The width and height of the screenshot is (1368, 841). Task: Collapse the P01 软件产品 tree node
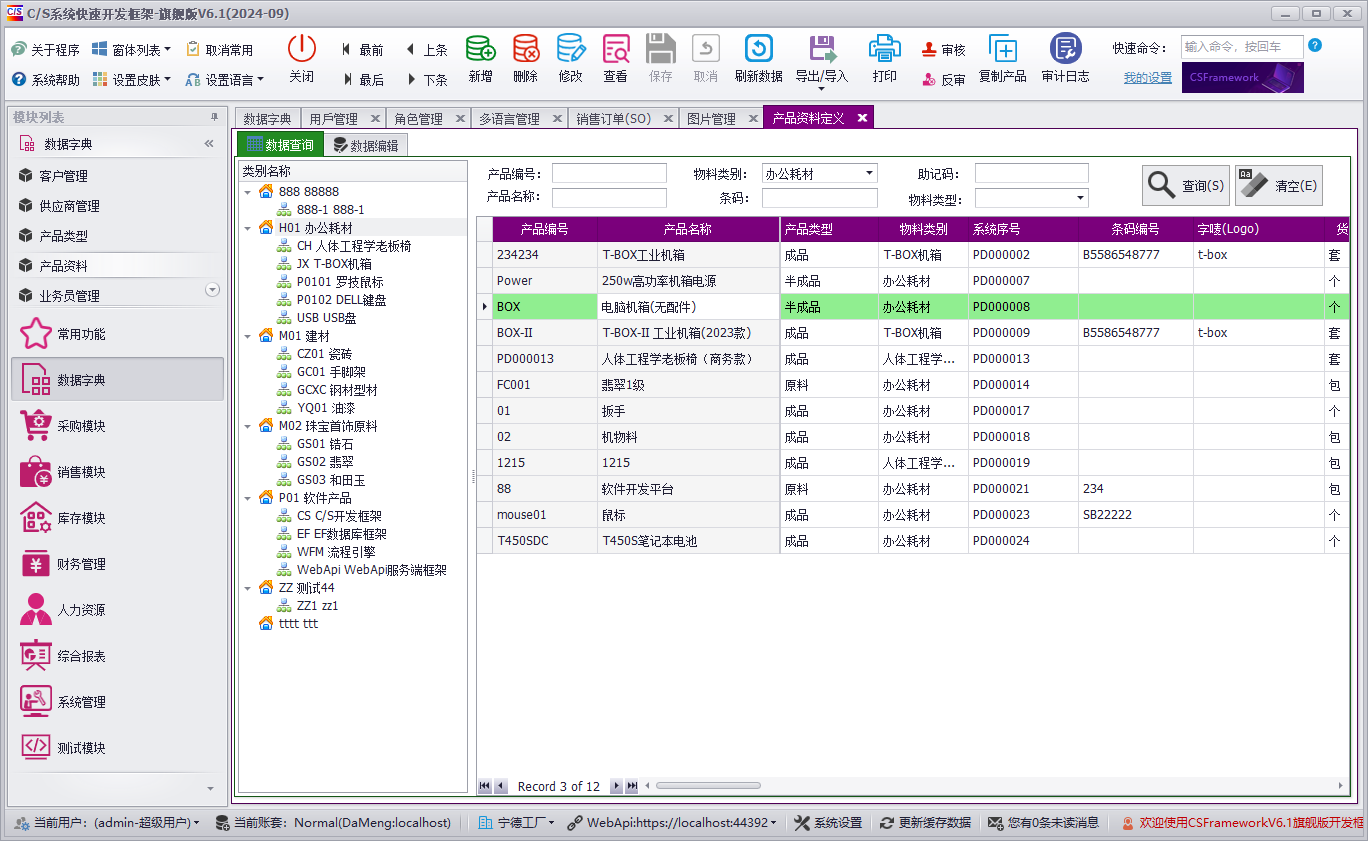[x=247, y=498]
